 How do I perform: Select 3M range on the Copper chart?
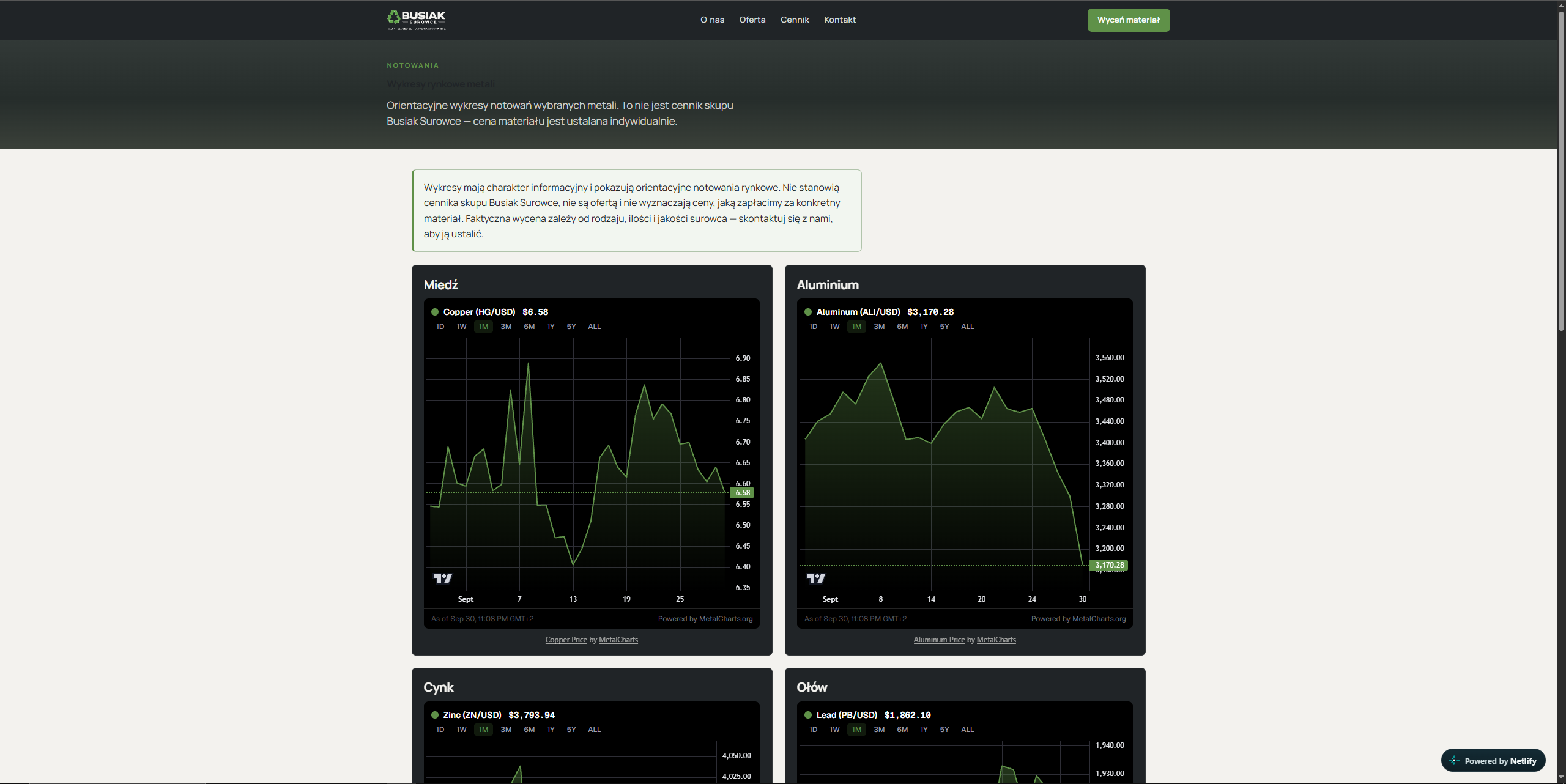(506, 327)
